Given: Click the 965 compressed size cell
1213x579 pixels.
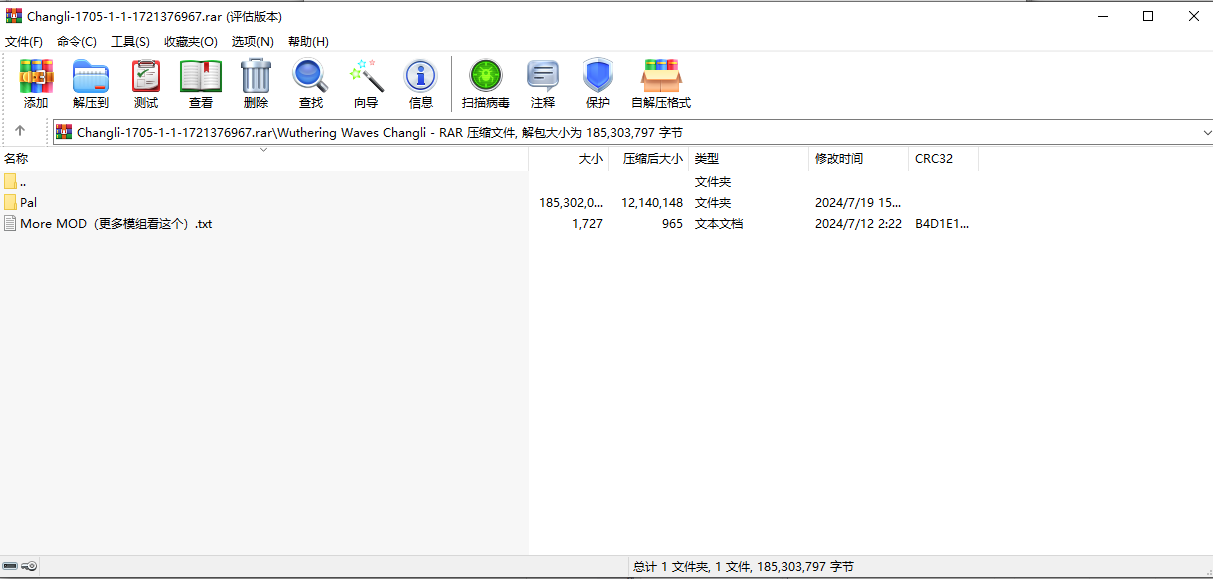Looking at the screenshot, I should click(672, 223).
